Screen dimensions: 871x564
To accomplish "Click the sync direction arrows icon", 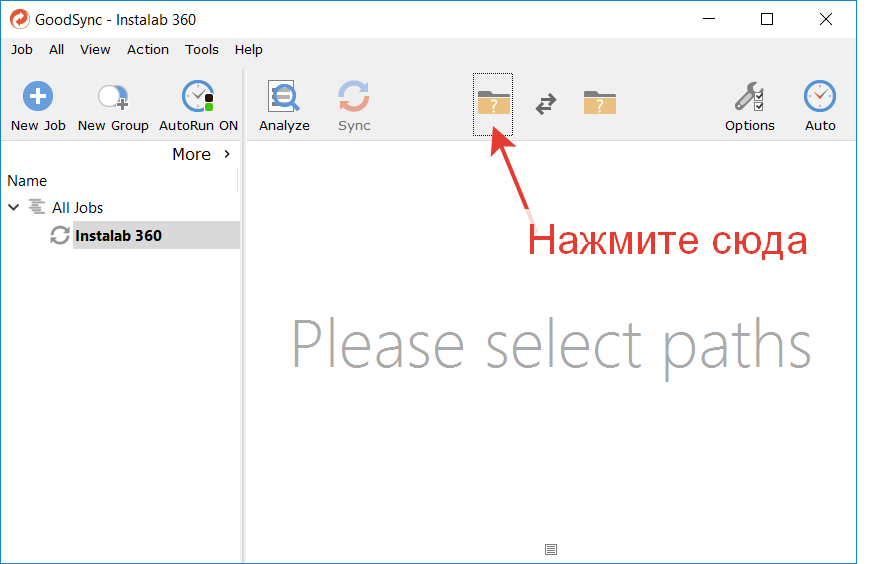I will (546, 104).
